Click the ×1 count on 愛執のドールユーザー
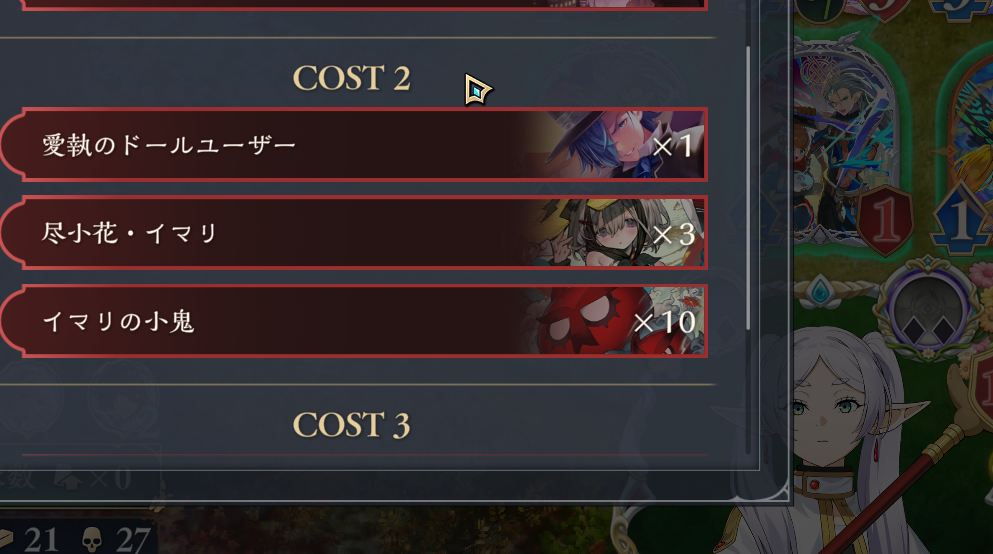The height and width of the screenshot is (554, 993). click(x=673, y=147)
